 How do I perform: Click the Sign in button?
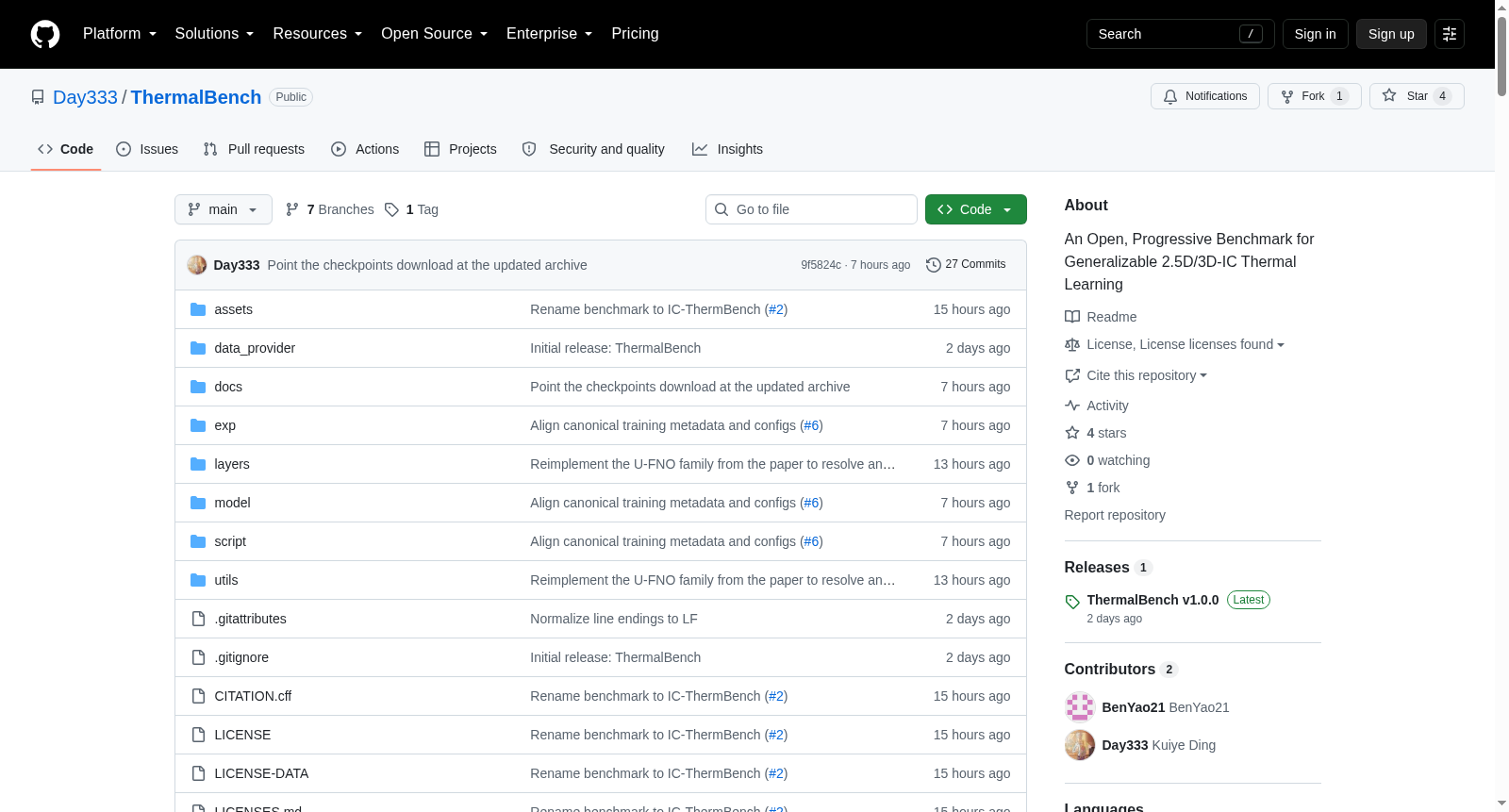point(1316,34)
